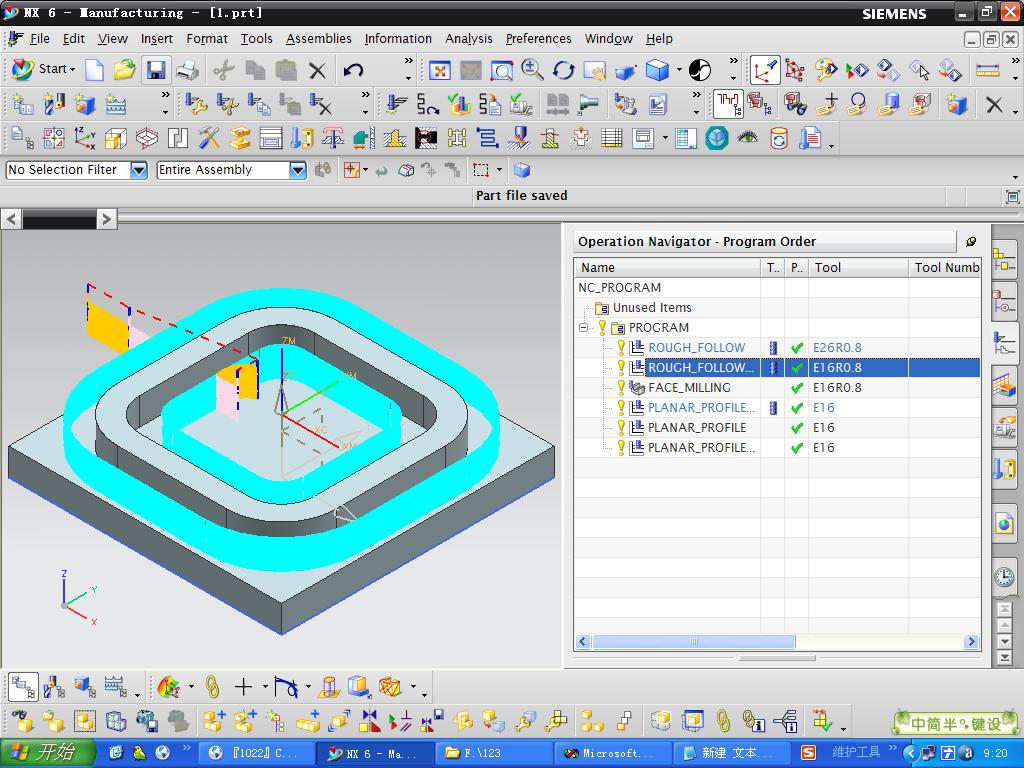Image resolution: width=1024 pixels, height=768 pixels.
Task: Open the Preferences menu
Action: pyautogui.click(x=538, y=39)
